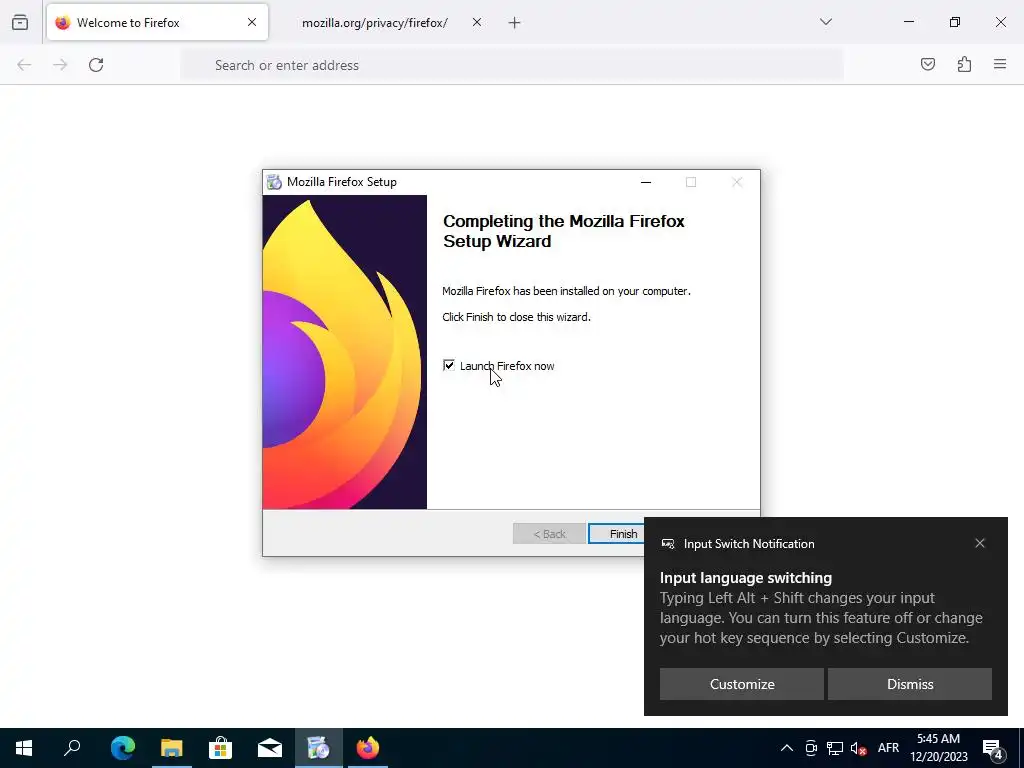Screen dimensions: 1024x768
Task: Open Firefox View icon in the tab bar
Action: click(x=20, y=22)
